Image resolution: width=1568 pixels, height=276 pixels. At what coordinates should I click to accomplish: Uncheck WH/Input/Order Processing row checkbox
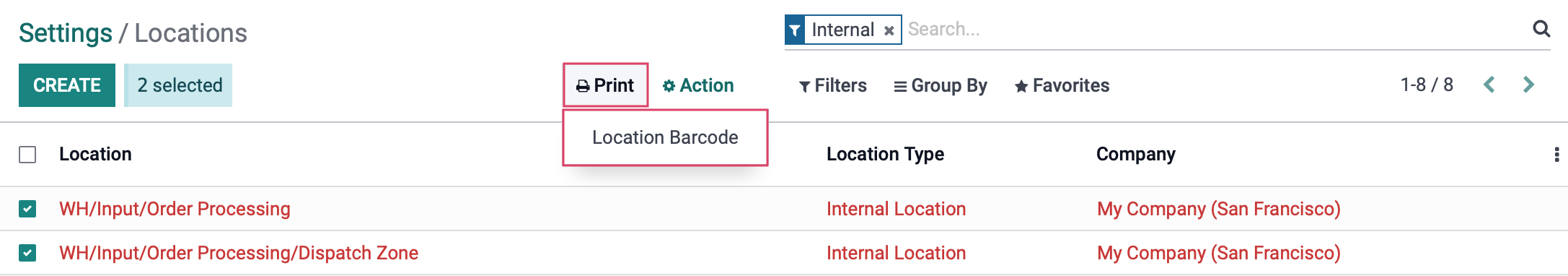[27, 209]
